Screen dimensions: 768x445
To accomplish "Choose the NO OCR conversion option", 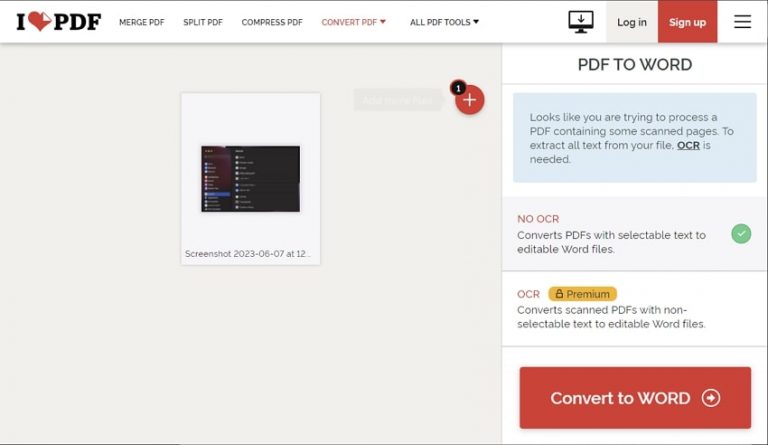I will (x=634, y=234).
